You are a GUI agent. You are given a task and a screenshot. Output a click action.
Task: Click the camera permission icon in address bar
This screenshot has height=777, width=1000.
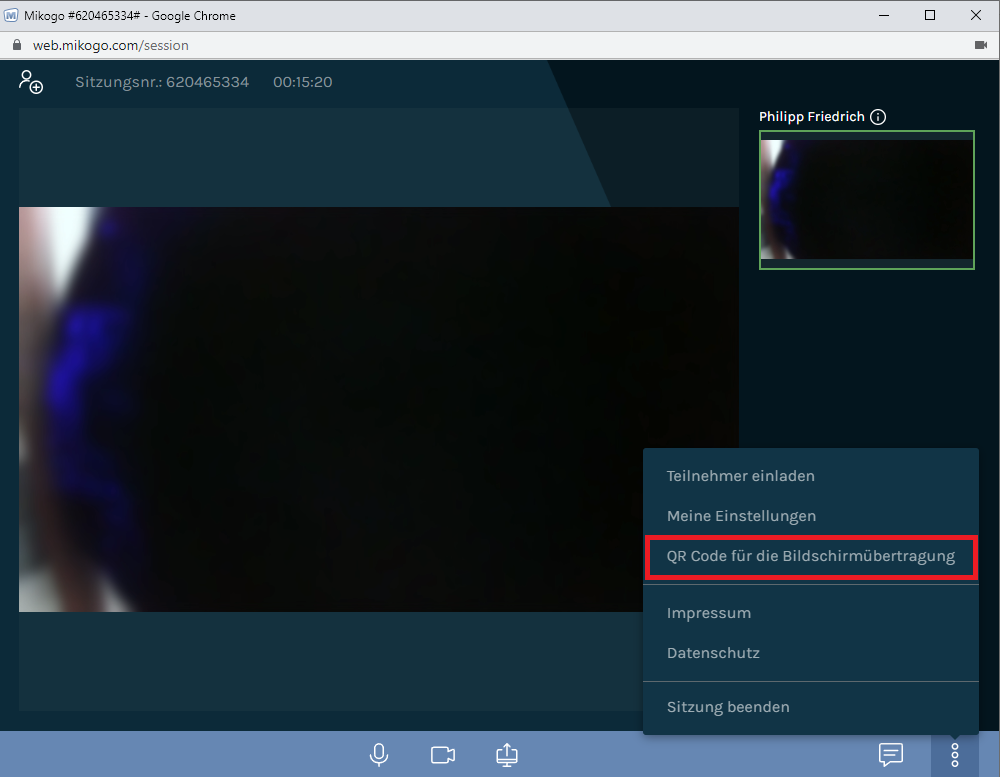[x=980, y=45]
